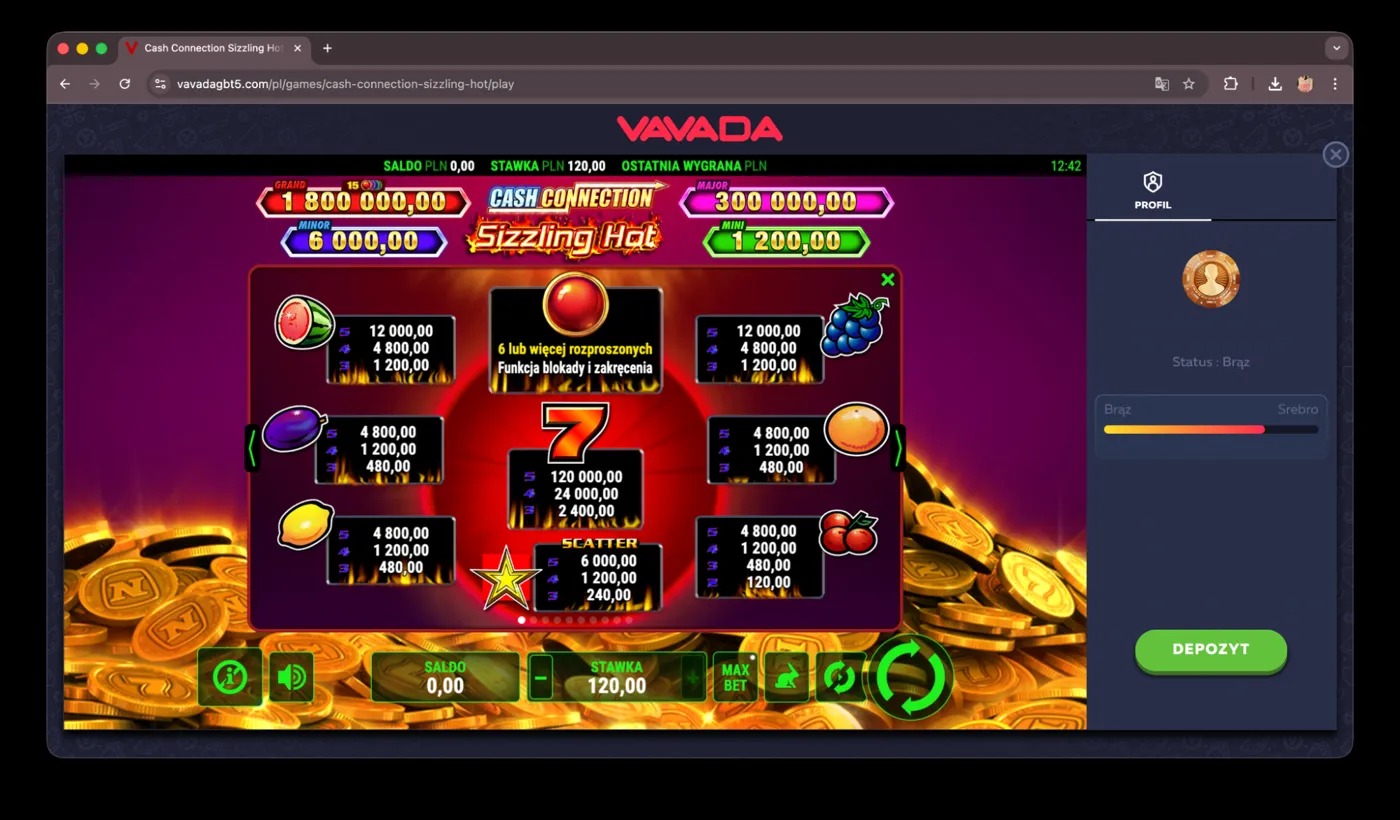Click the MINOR jackpot 6 000,00
Image resolution: width=1400 pixels, height=820 pixels.
[x=364, y=241]
